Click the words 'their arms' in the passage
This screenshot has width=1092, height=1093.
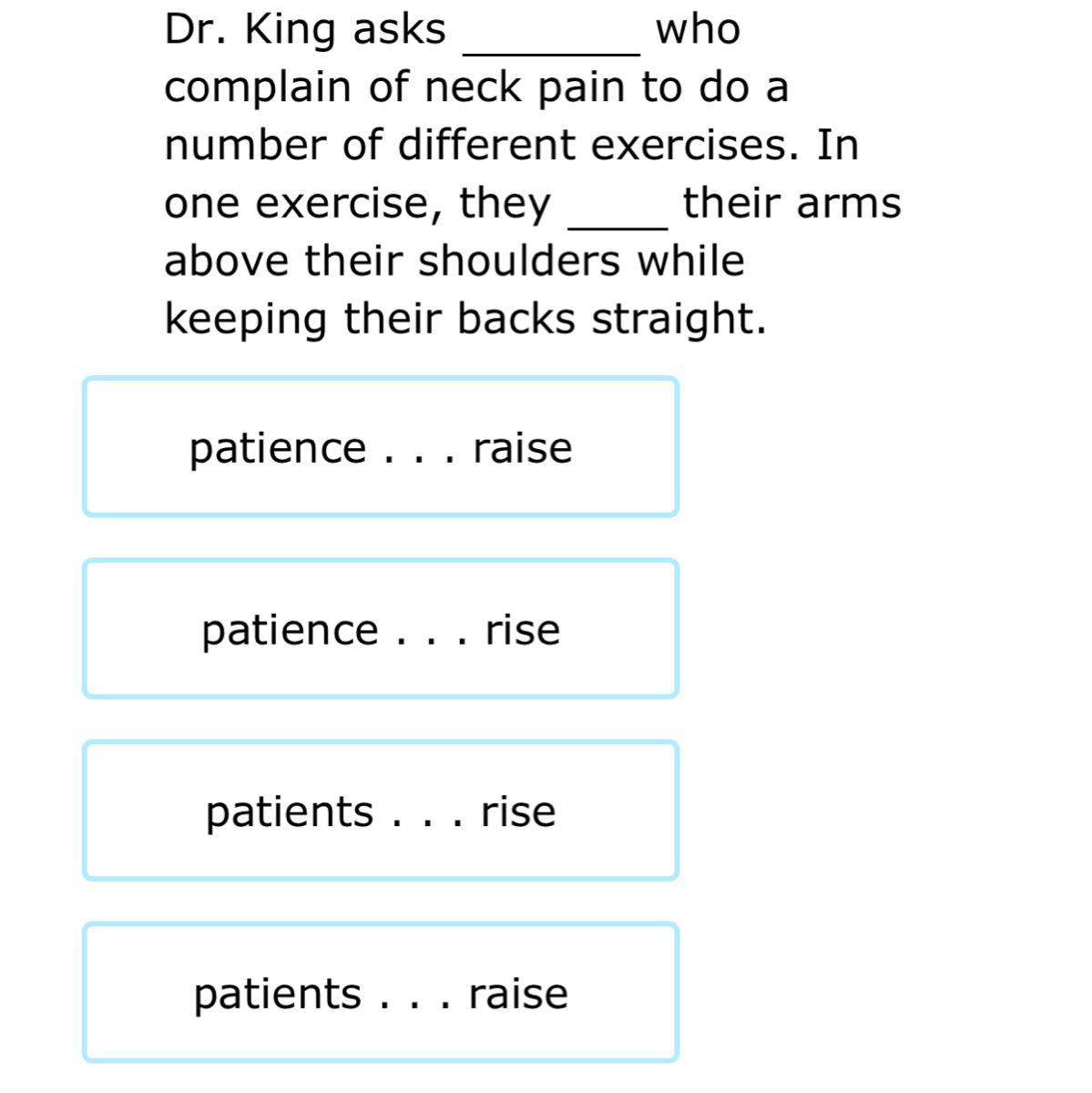(792, 202)
